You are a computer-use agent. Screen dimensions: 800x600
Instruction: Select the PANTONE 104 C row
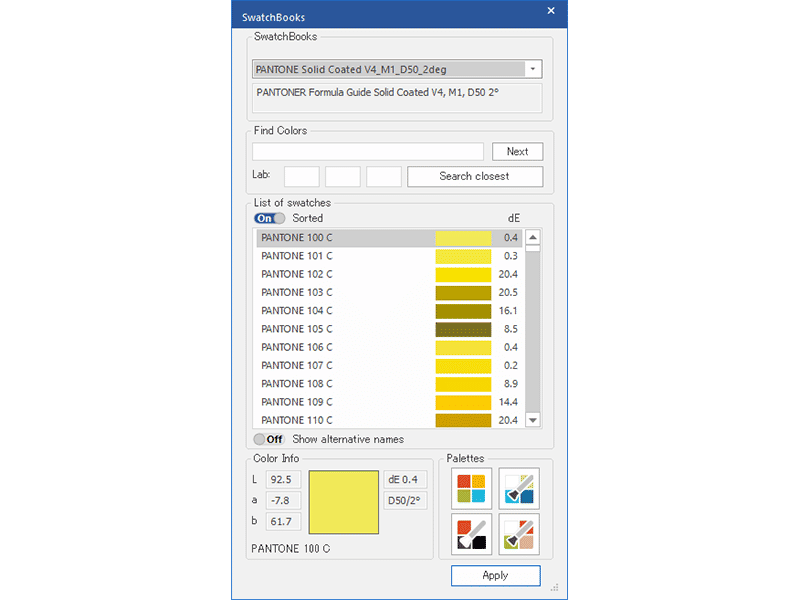tap(389, 311)
